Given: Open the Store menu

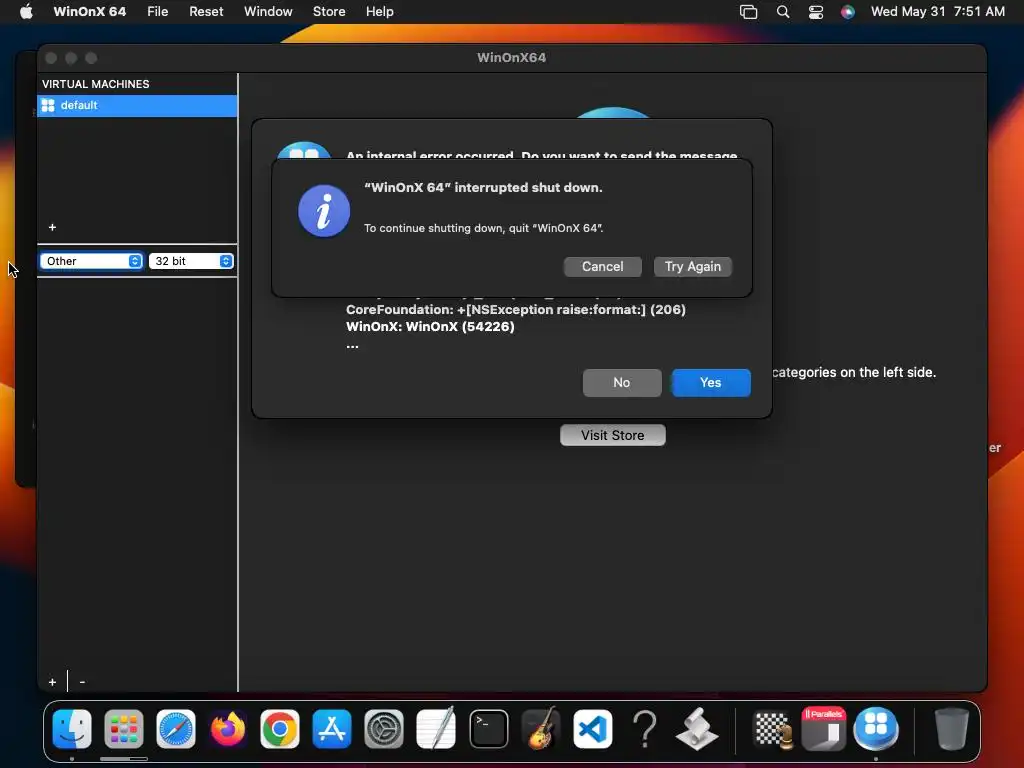Looking at the screenshot, I should point(329,12).
